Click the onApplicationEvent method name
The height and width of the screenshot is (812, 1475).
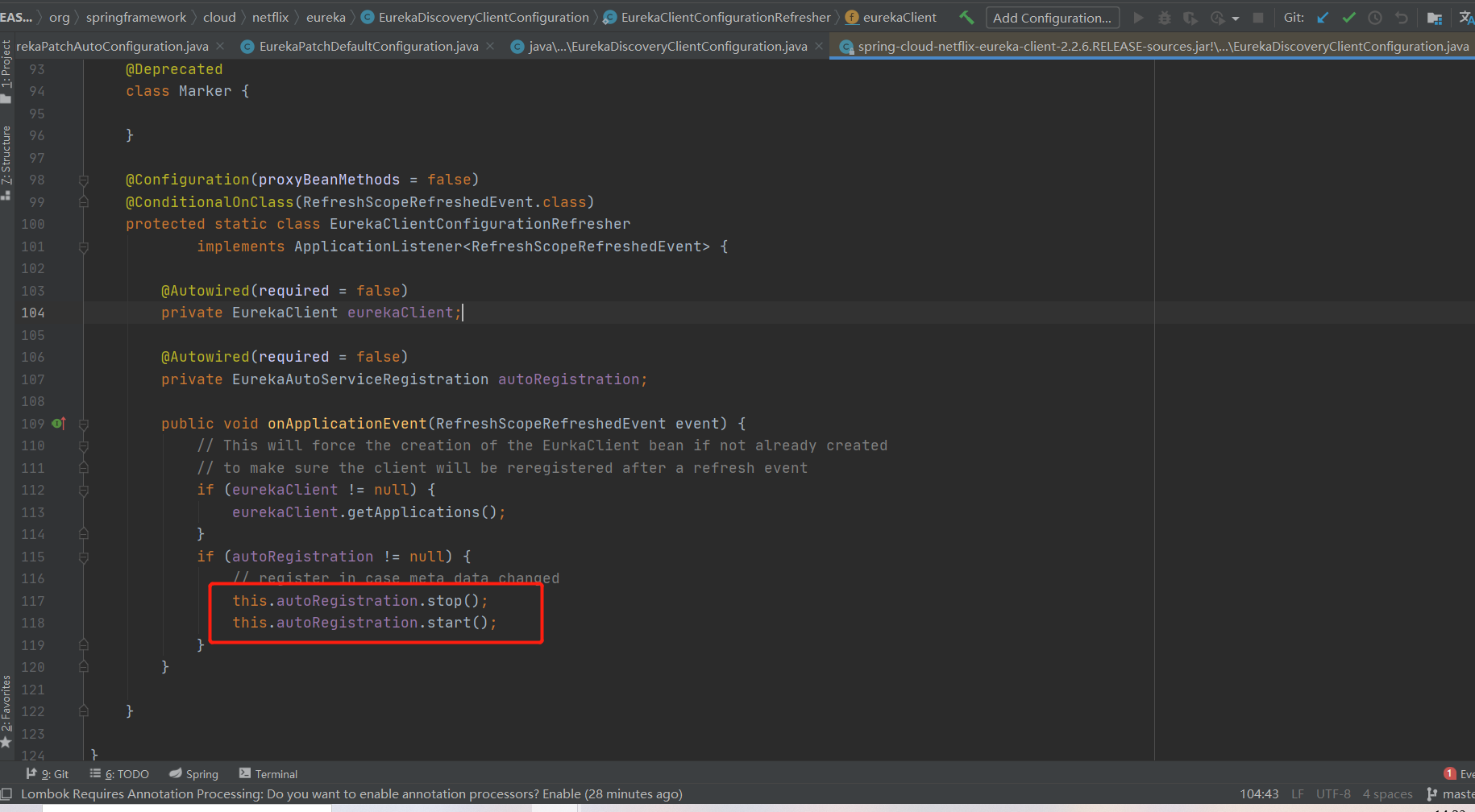pyautogui.click(x=347, y=424)
